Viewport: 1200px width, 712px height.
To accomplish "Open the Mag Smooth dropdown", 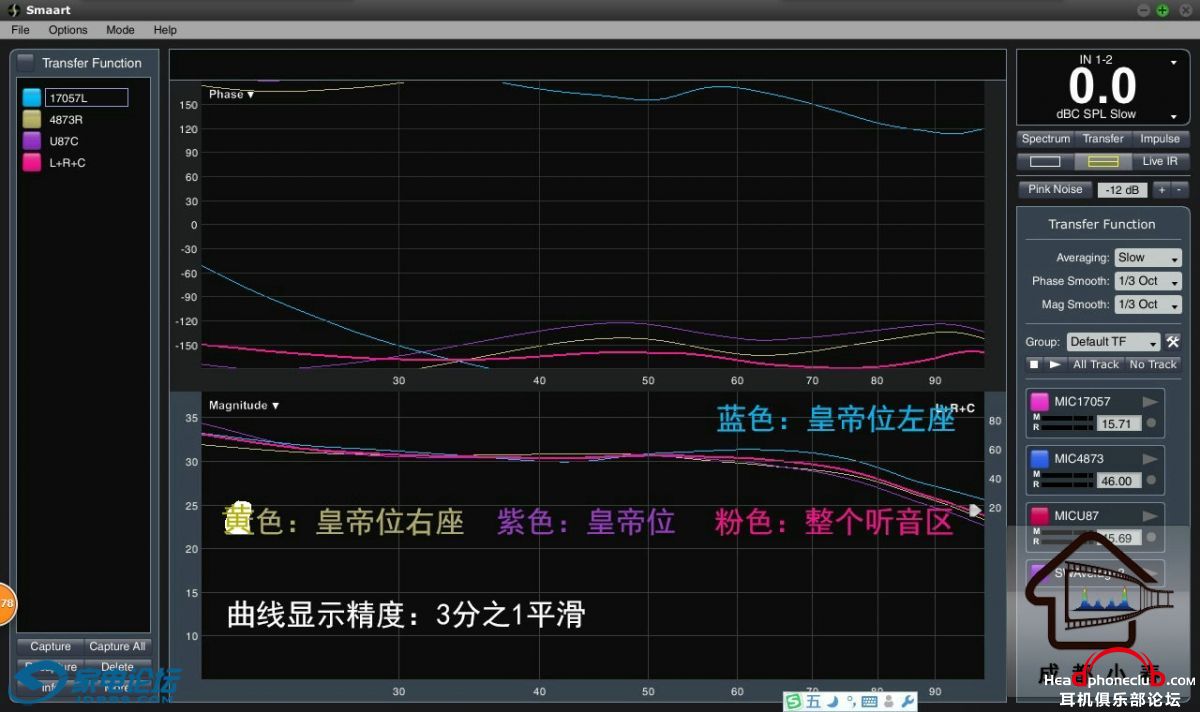I will coord(1148,305).
